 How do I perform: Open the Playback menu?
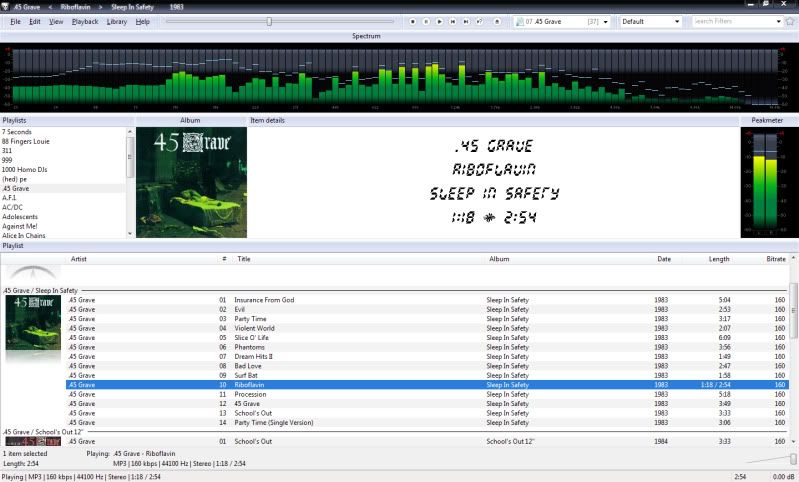(85, 21)
